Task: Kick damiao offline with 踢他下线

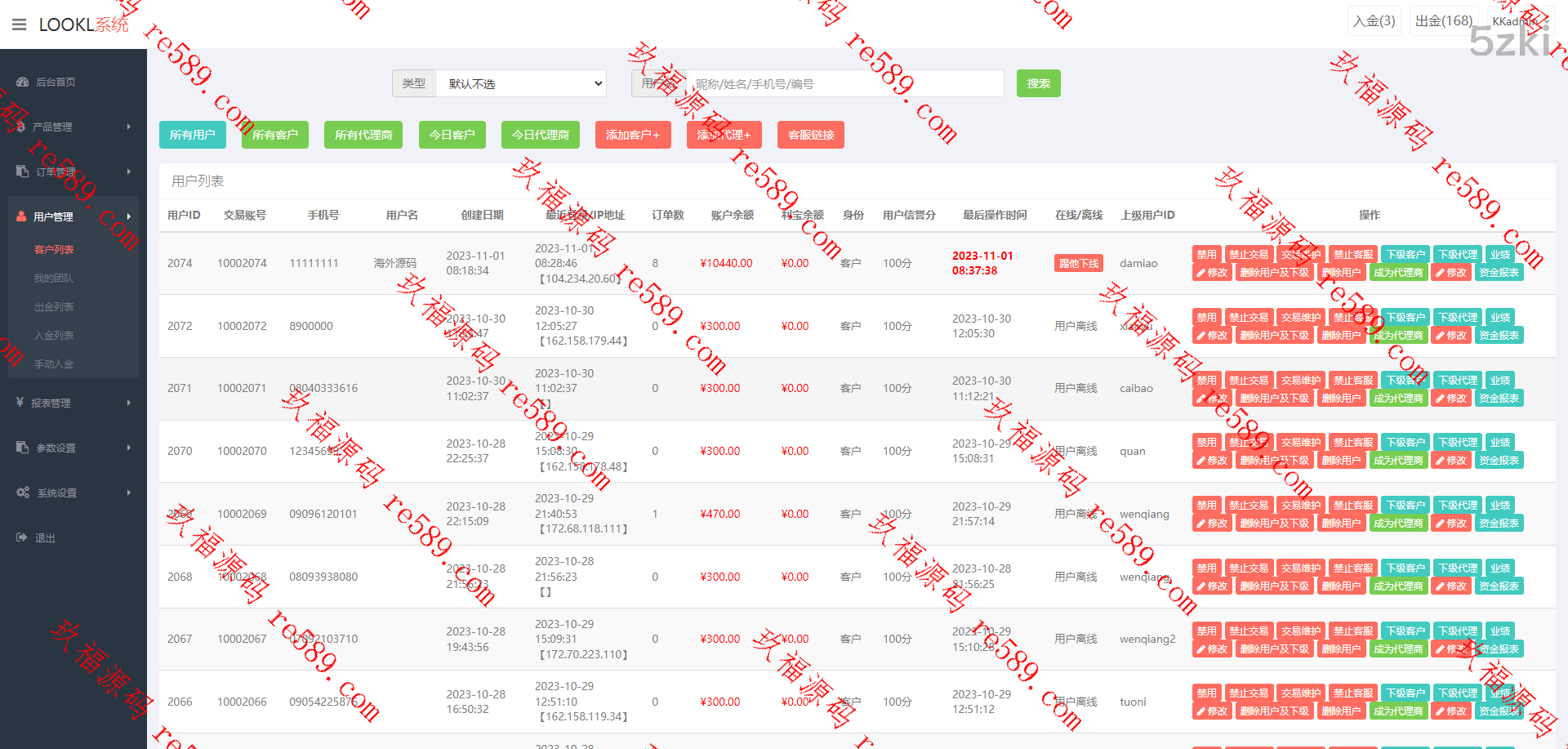Action: click(x=1078, y=263)
